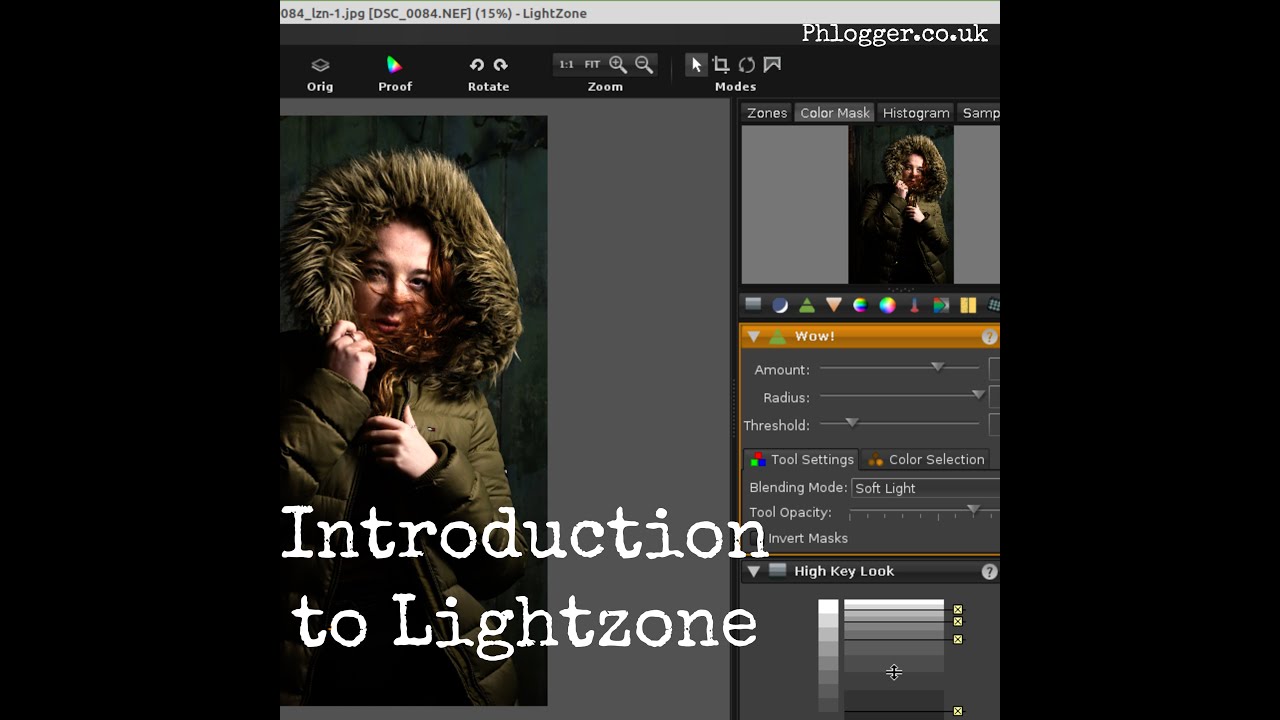Image resolution: width=1280 pixels, height=720 pixels.
Task: Remove the bottom zone lock marker
Action: pos(958,711)
